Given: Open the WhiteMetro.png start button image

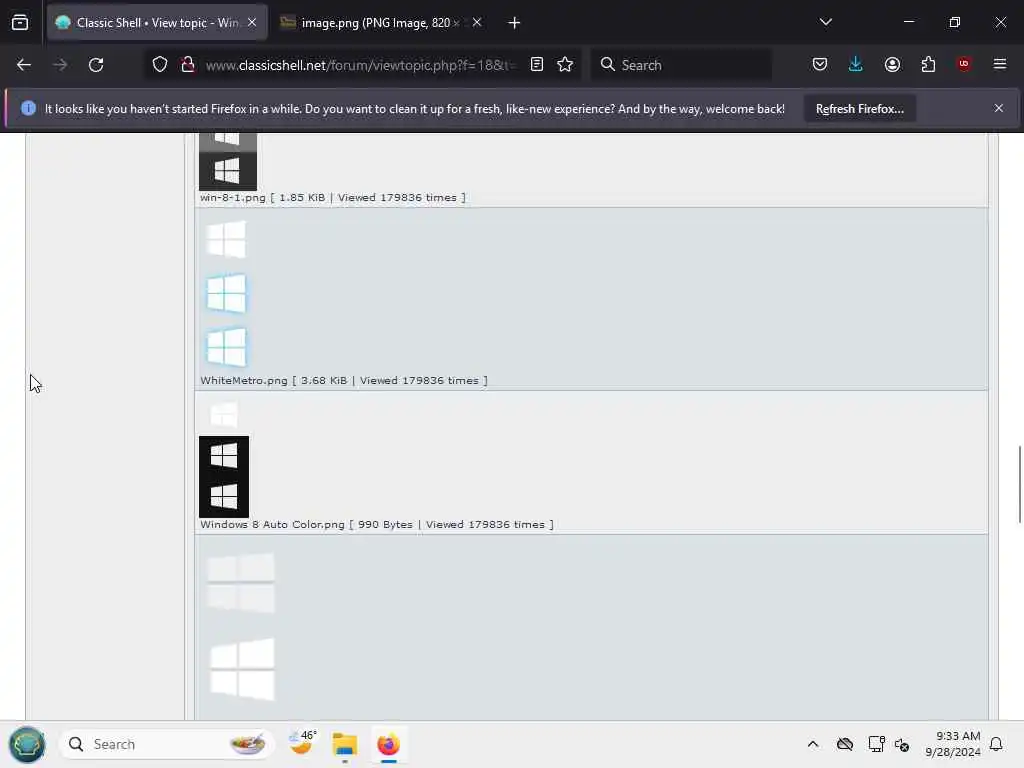Looking at the screenshot, I should (226, 294).
